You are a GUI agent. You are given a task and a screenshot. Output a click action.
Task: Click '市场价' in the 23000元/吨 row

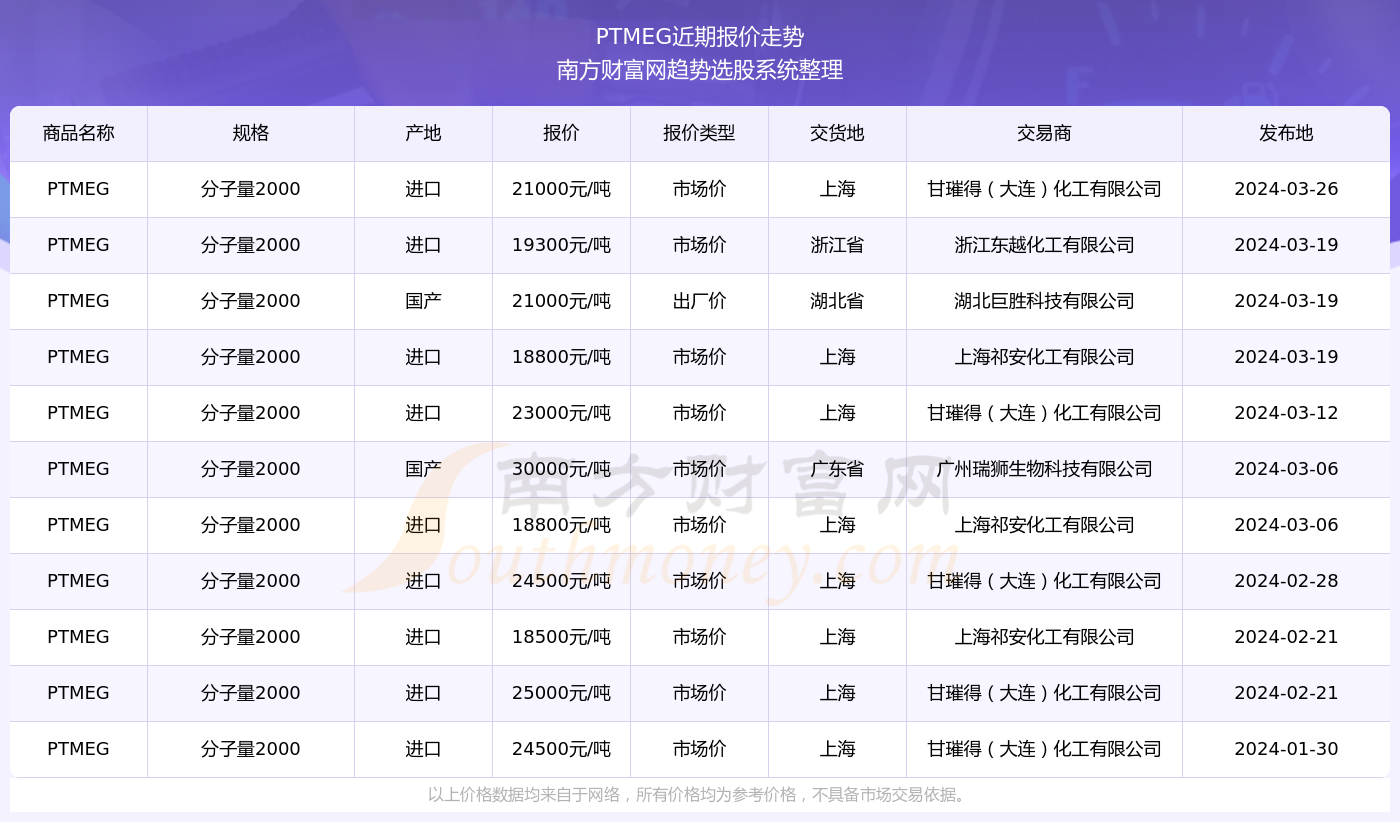coord(699,413)
